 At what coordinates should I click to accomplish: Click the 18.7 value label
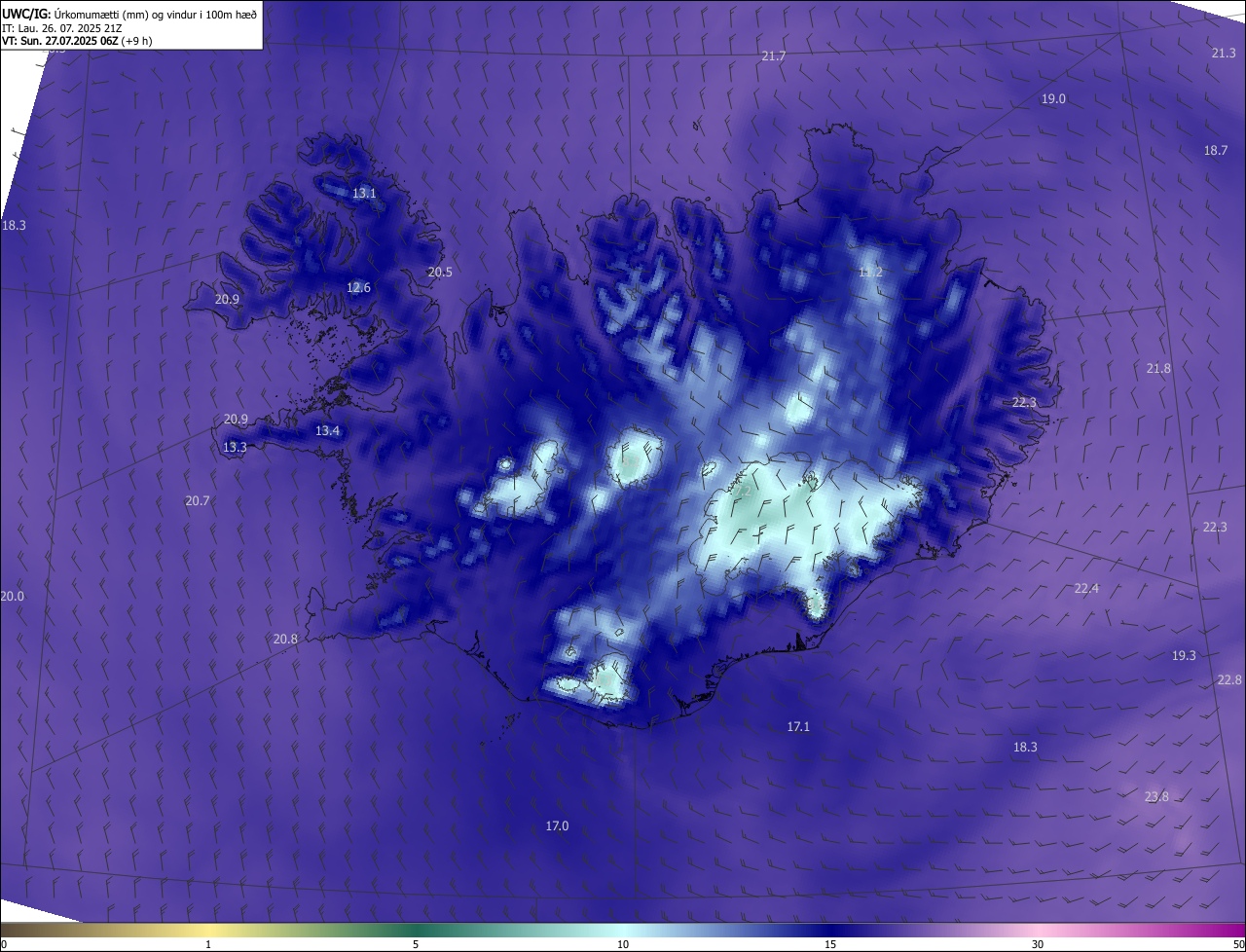coord(1216,150)
